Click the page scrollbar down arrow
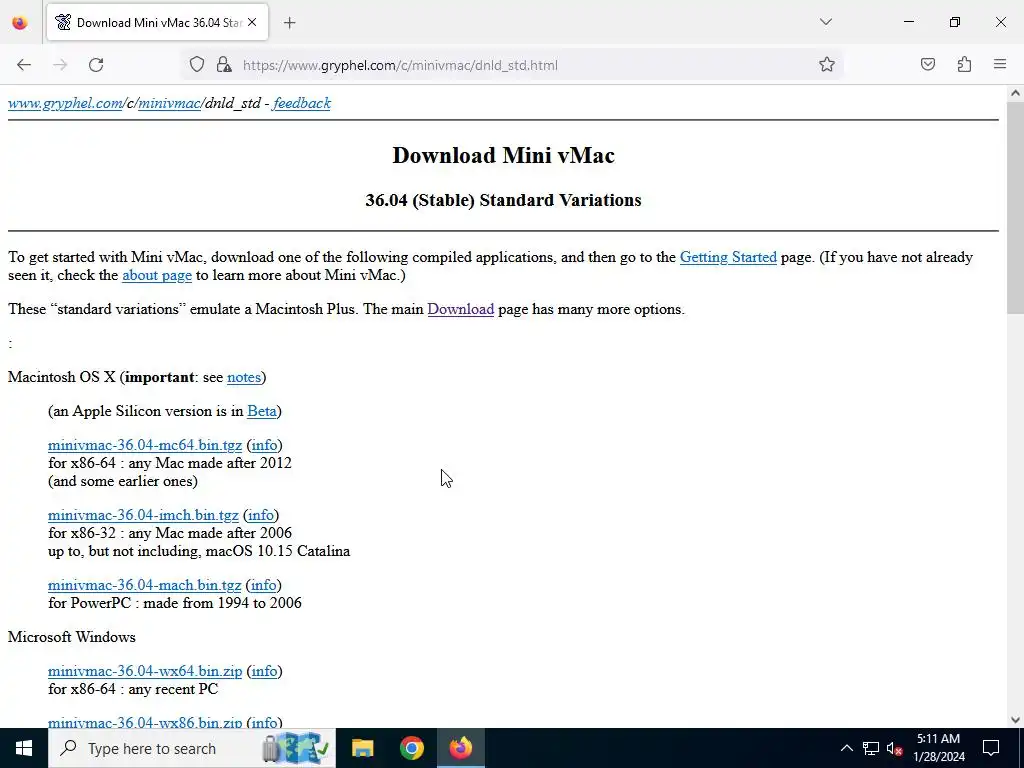 pos(1015,720)
